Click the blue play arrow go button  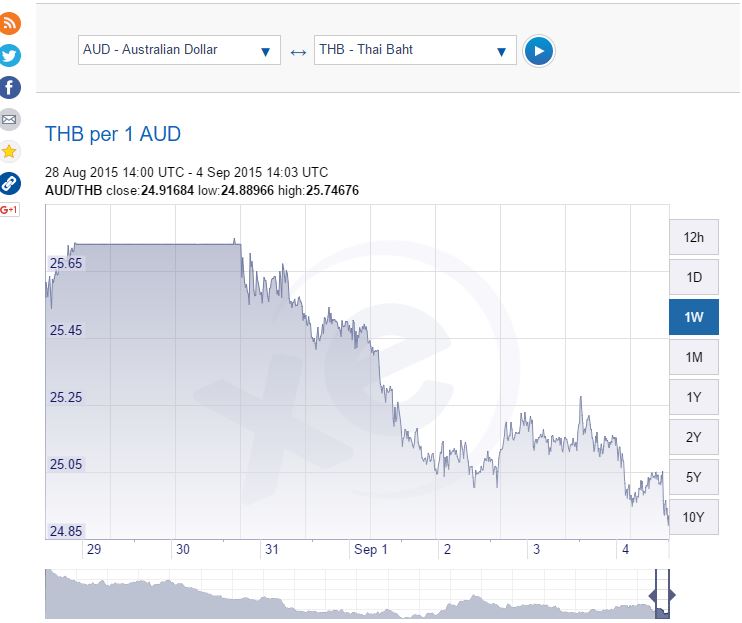[539, 51]
